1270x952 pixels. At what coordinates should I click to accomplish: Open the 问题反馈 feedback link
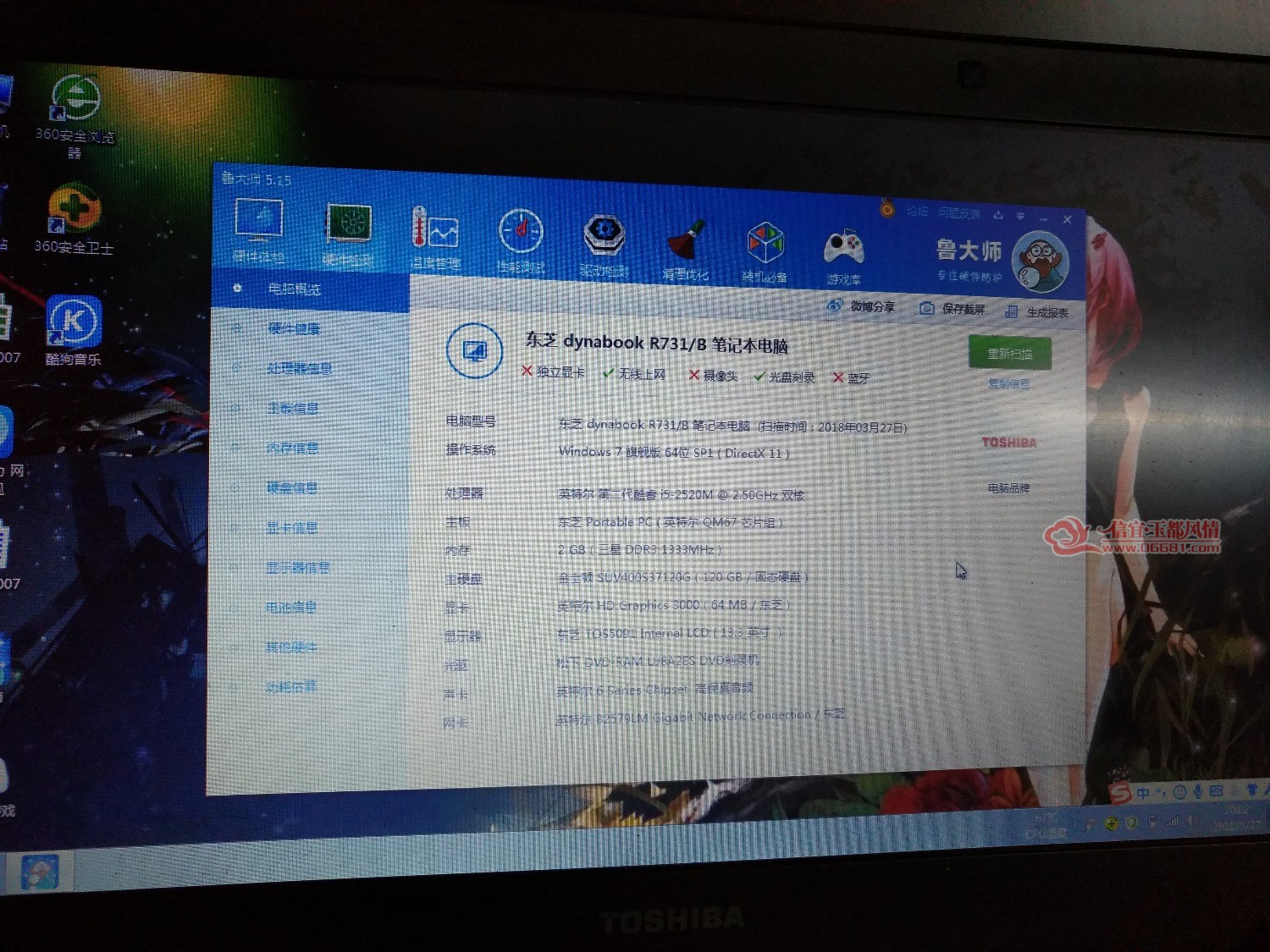958,213
